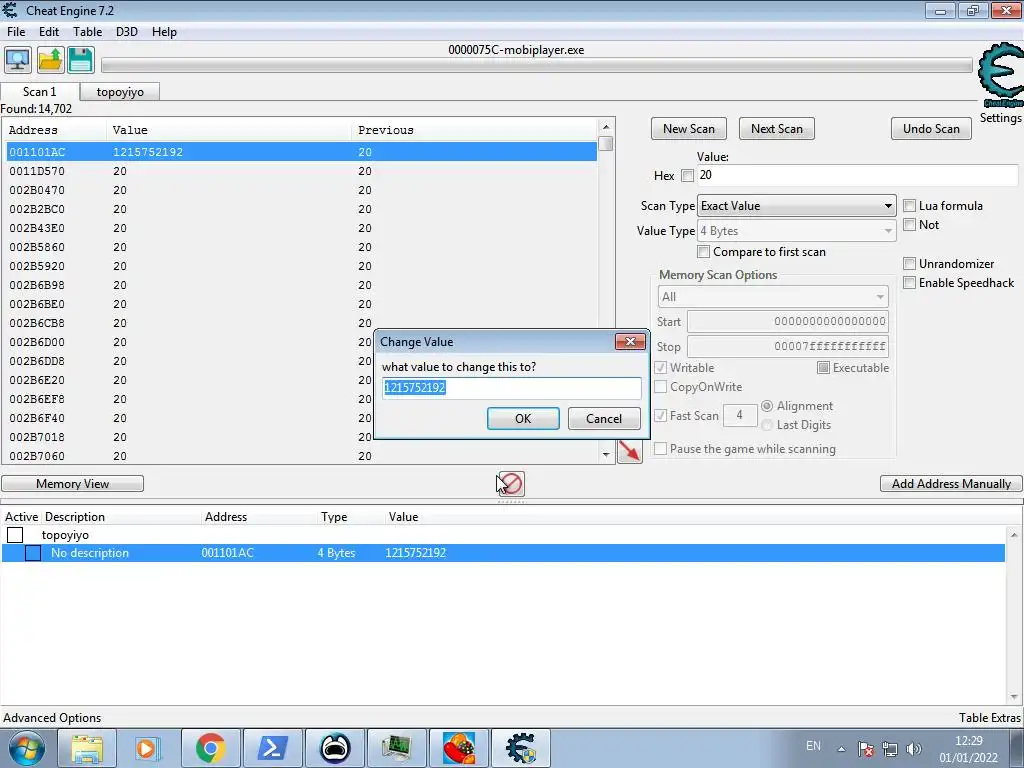The image size is (1024, 768).
Task: Open the Help menu
Action: [164, 32]
